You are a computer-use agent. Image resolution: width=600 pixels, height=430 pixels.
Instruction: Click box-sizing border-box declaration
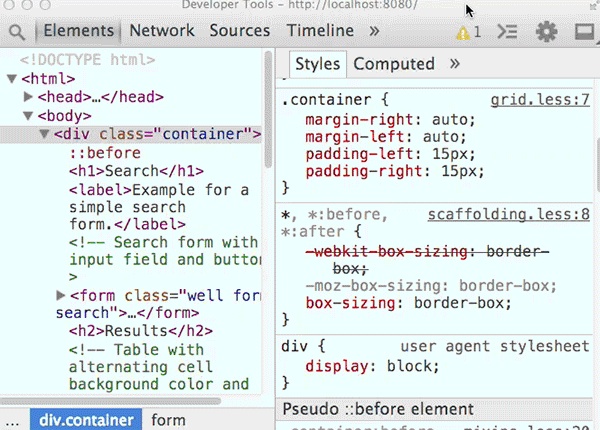tap(408, 303)
